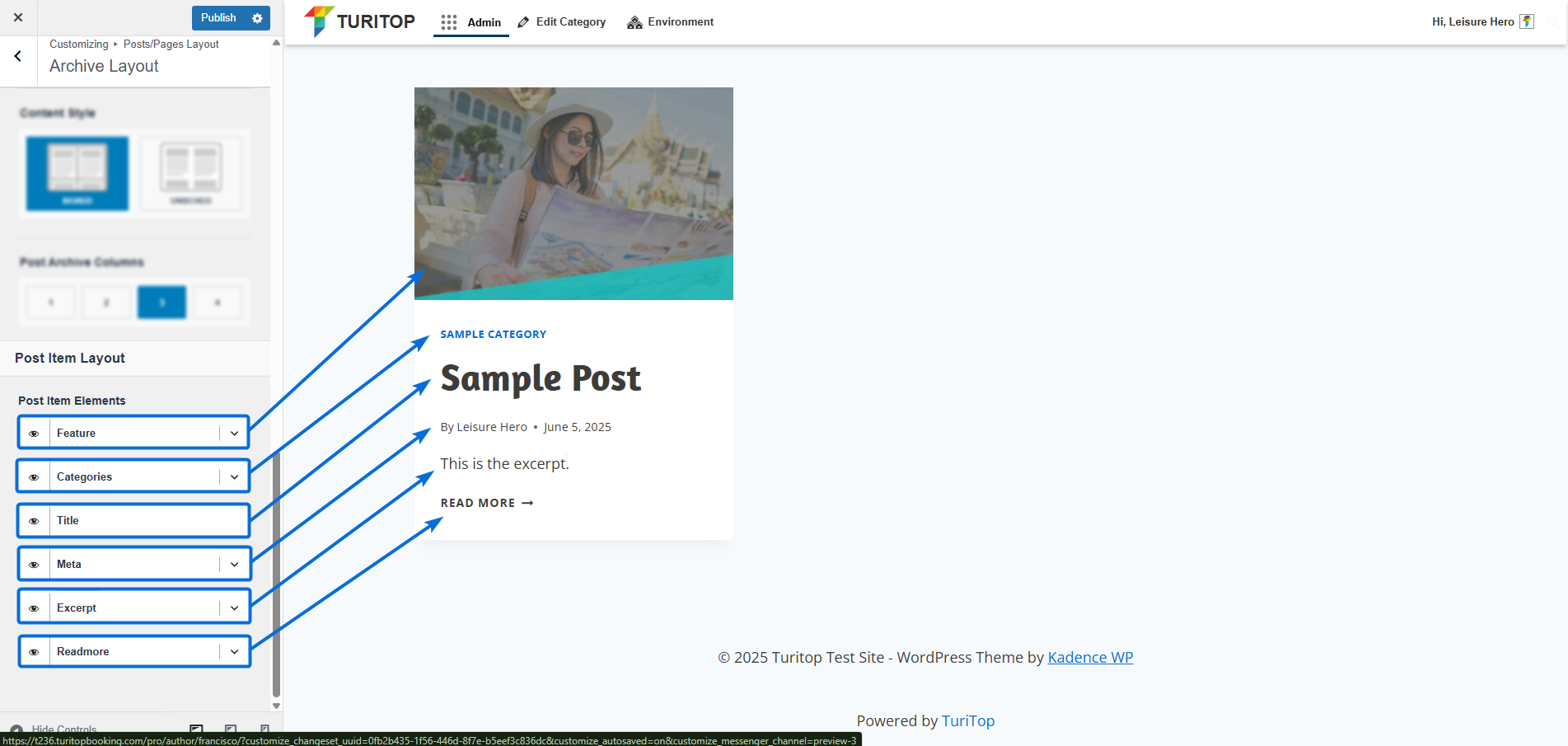Click the Sample Post featured image
The image size is (1568, 746).
[x=573, y=194]
